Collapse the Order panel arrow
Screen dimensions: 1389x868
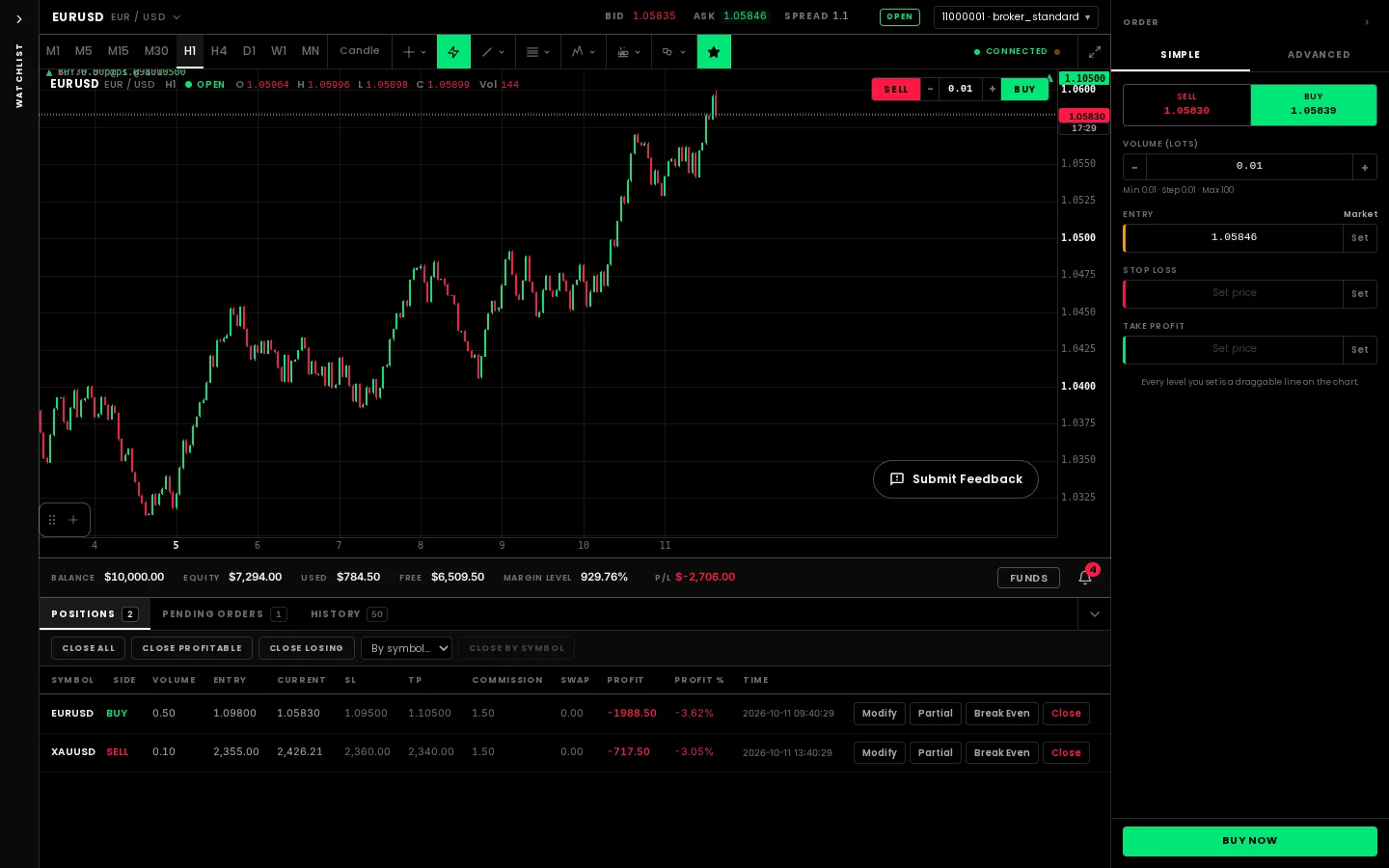[1366, 22]
